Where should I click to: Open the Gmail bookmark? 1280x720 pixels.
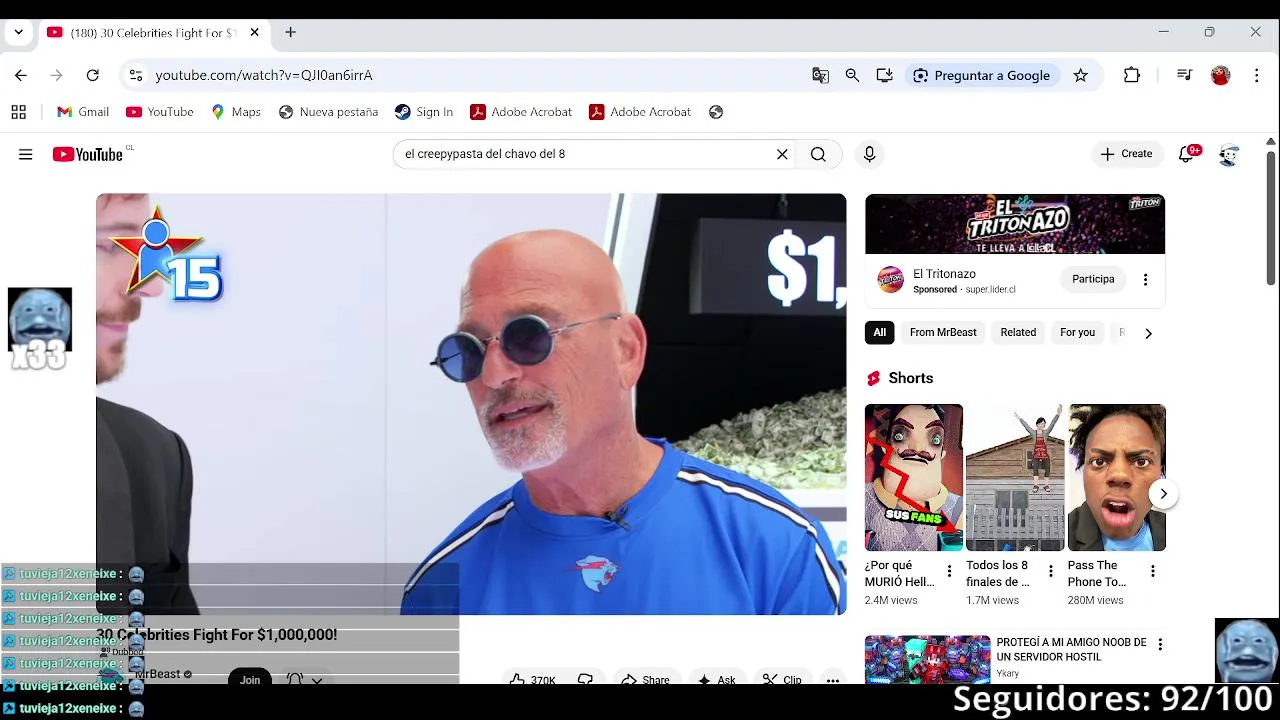click(83, 112)
